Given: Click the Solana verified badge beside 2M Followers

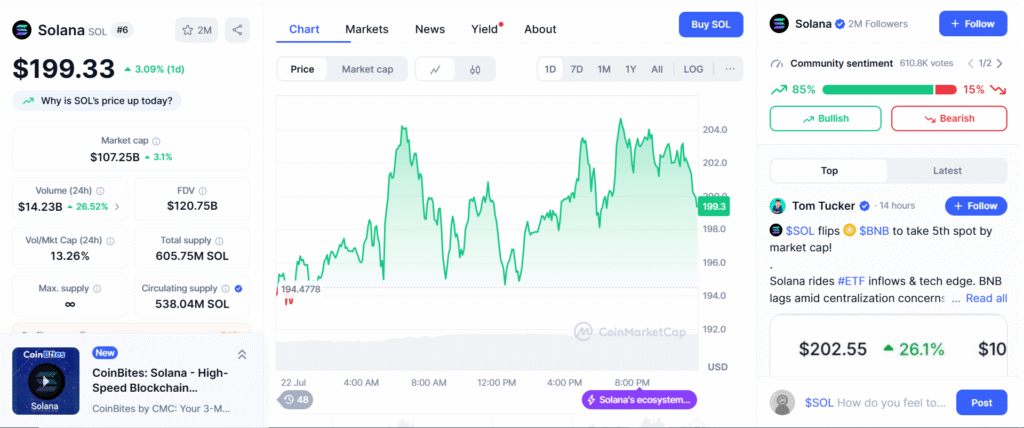Looking at the screenshot, I should coord(838,24).
